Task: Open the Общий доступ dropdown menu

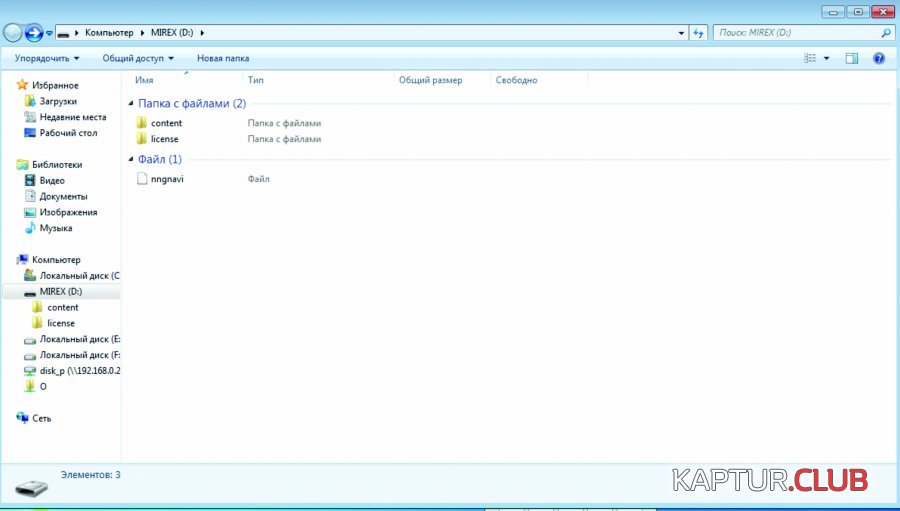Action: (x=138, y=59)
